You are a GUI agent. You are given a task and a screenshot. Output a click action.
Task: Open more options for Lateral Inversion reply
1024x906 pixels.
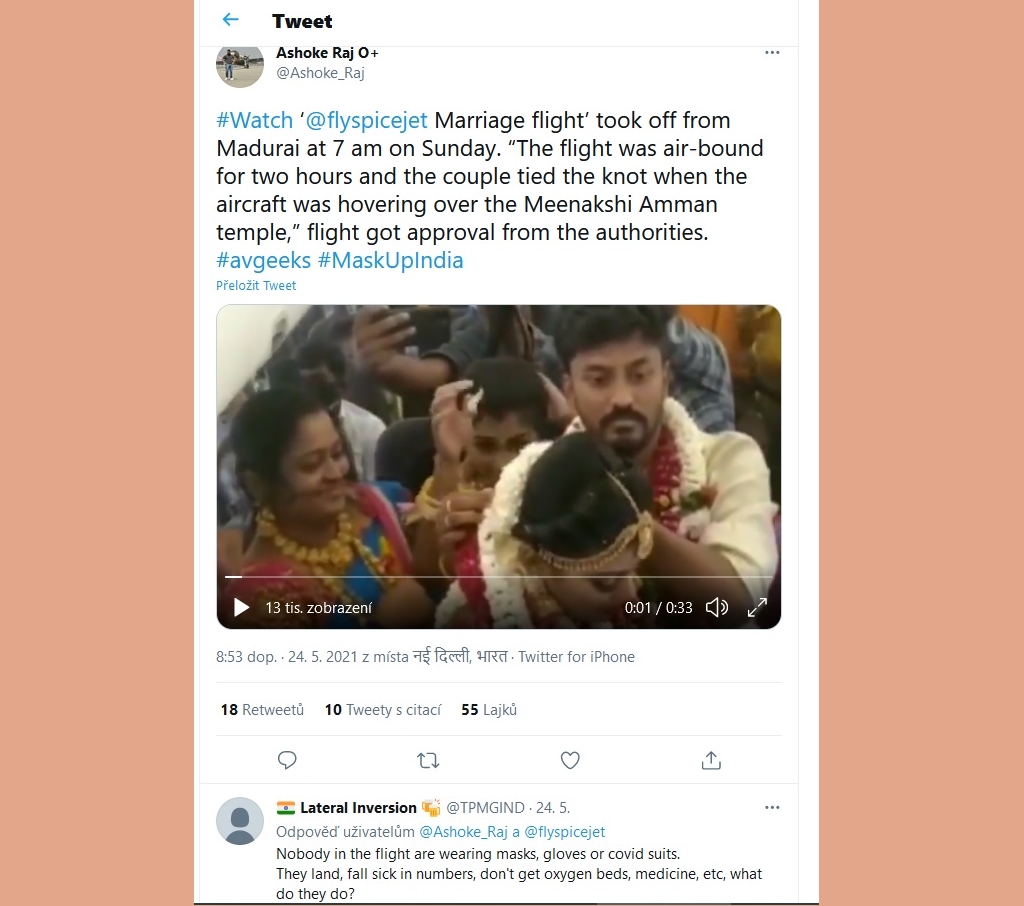[x=772, y=807]
